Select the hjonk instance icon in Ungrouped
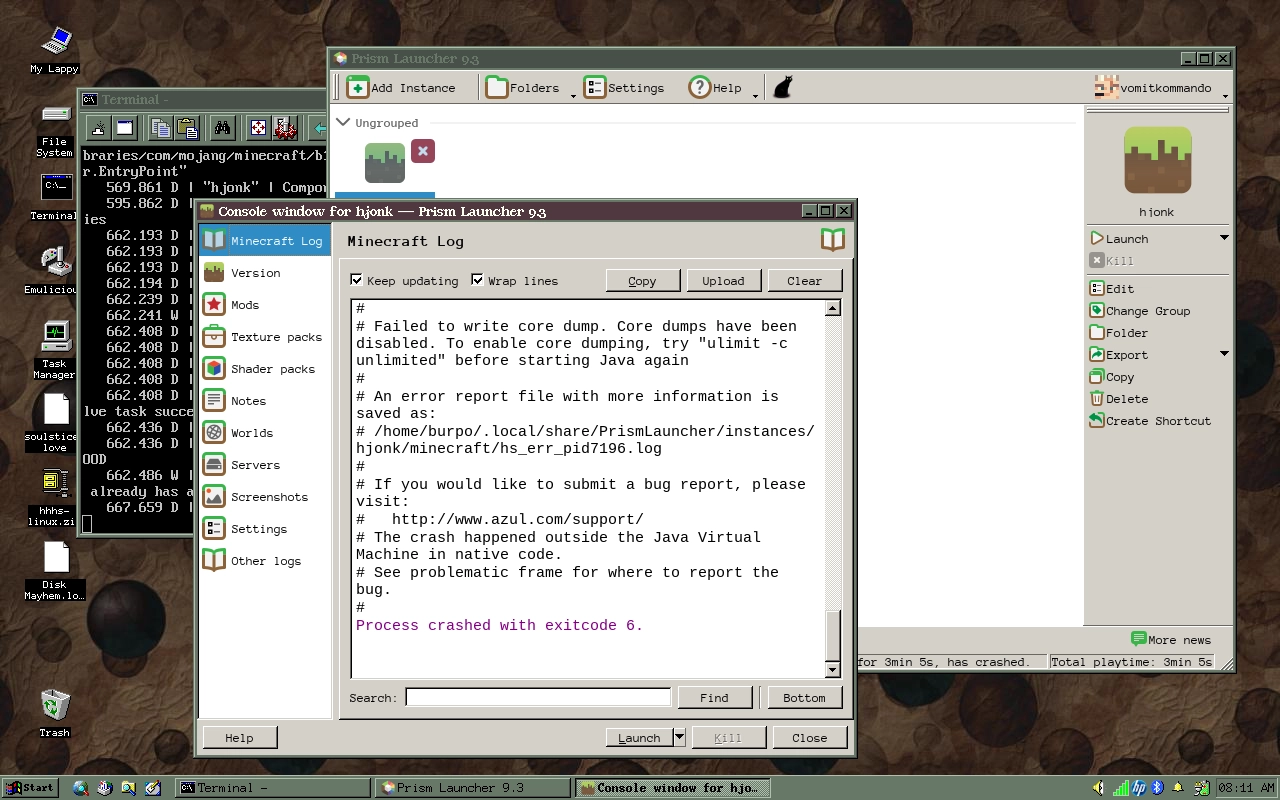The height and width of the screenshot is (800, 1280). tap(385, 163)
